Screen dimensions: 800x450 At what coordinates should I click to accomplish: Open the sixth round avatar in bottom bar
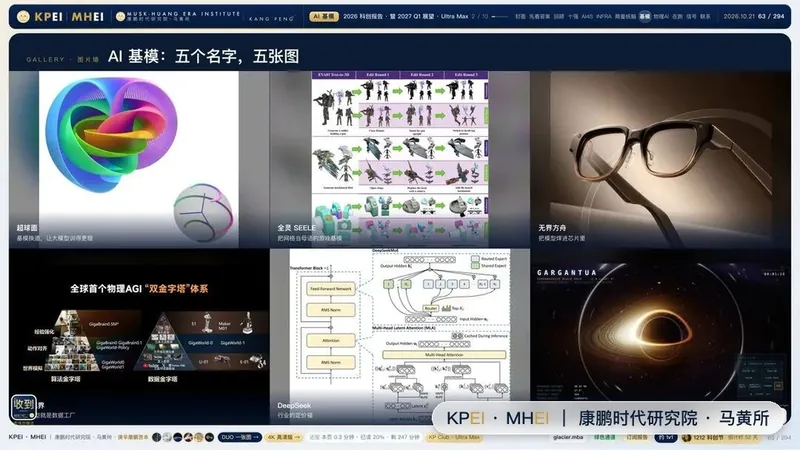click(209, 437)
